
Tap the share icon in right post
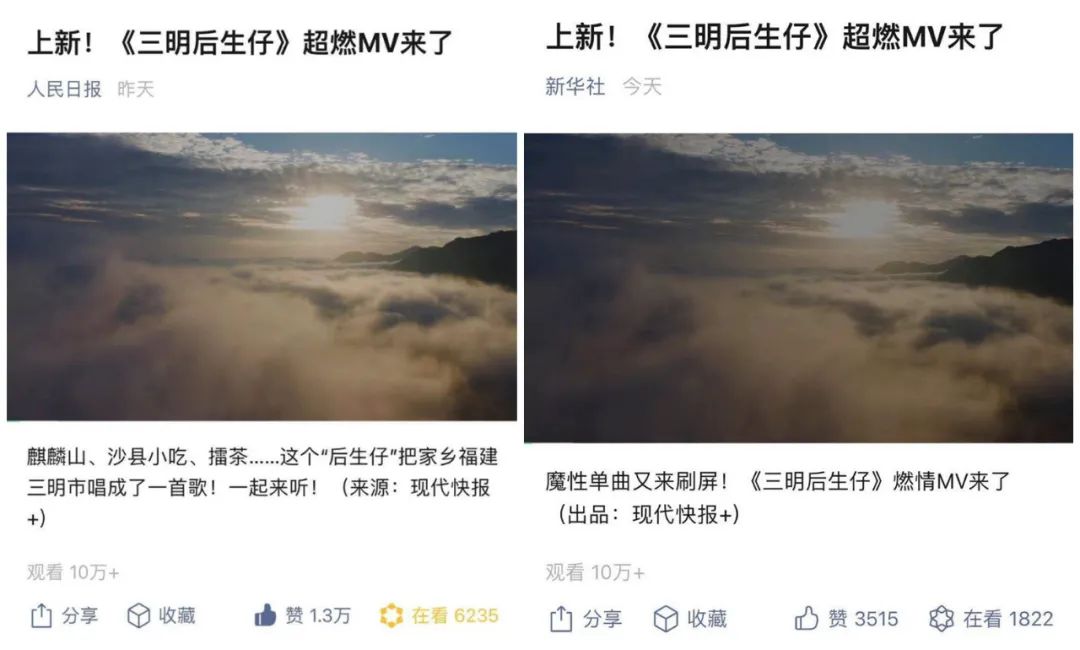point(561,619)
